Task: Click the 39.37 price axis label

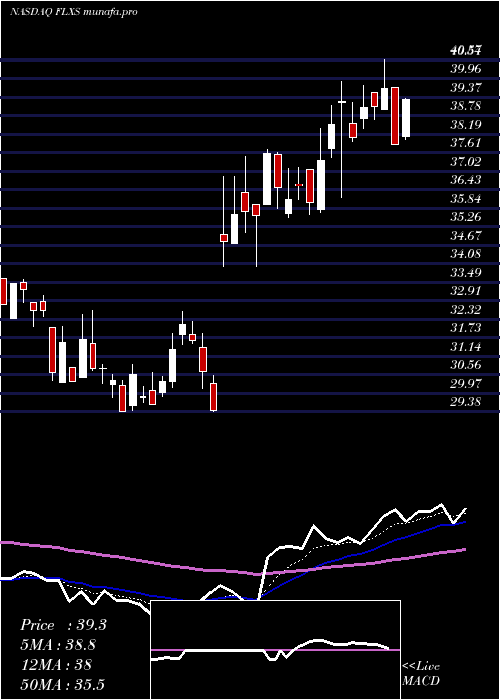Action: point(466,88)
